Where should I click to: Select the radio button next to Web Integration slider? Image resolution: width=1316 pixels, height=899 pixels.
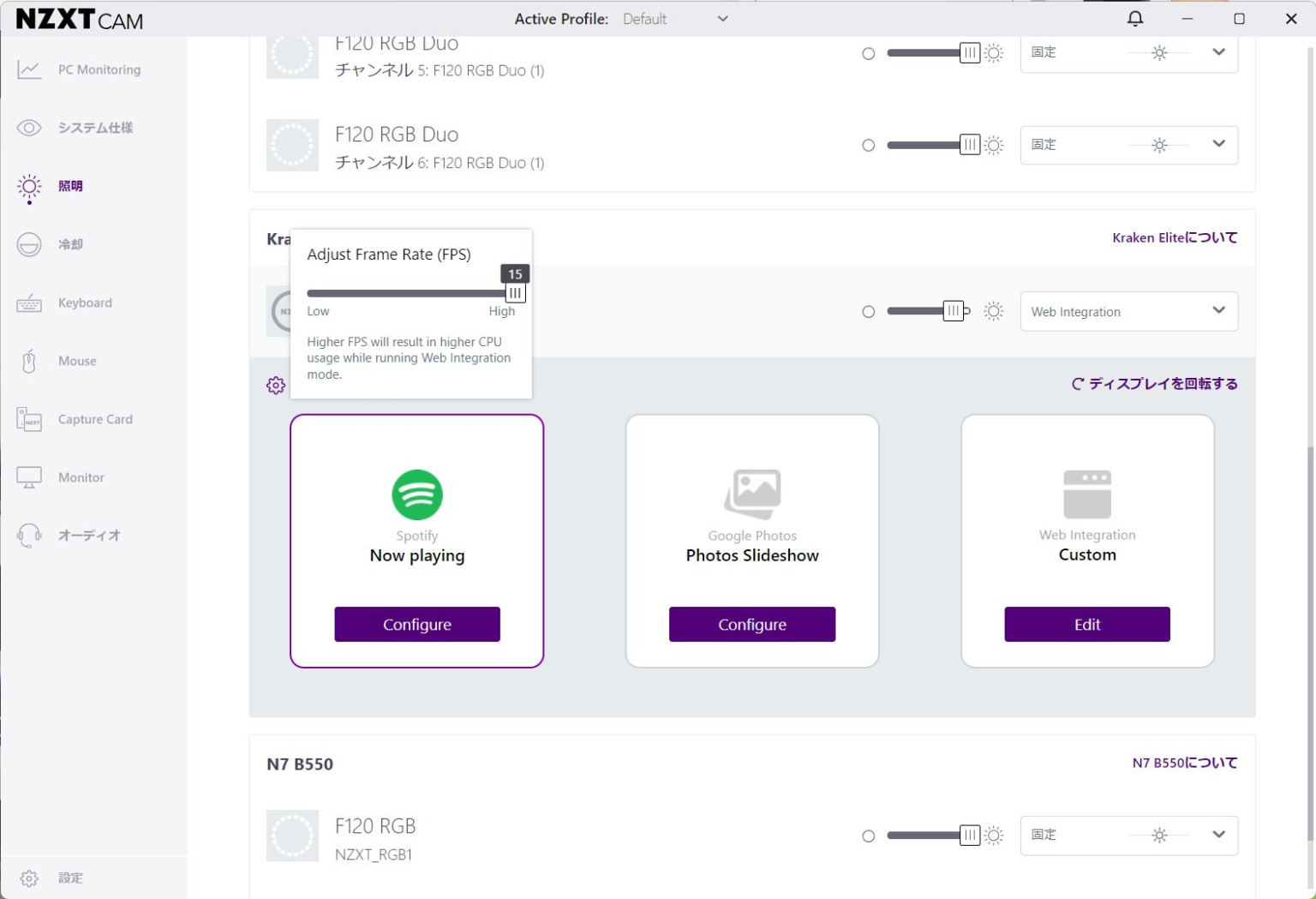tap(868, 311)
